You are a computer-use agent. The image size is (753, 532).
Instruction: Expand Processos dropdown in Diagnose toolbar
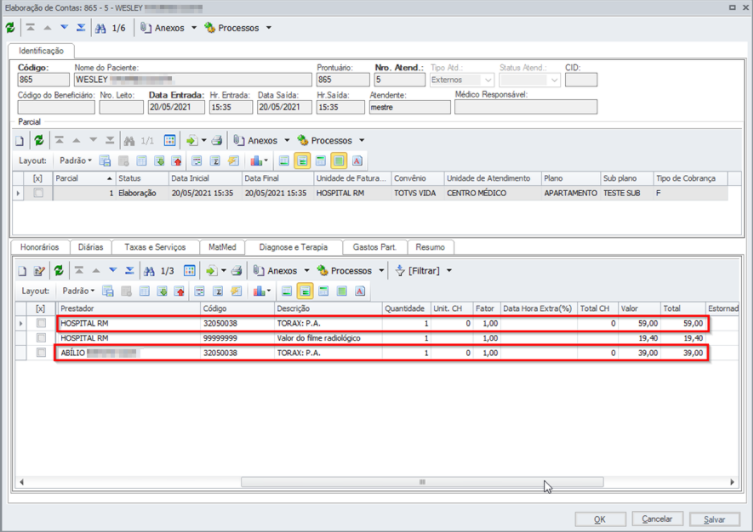[x=381, y=271]
